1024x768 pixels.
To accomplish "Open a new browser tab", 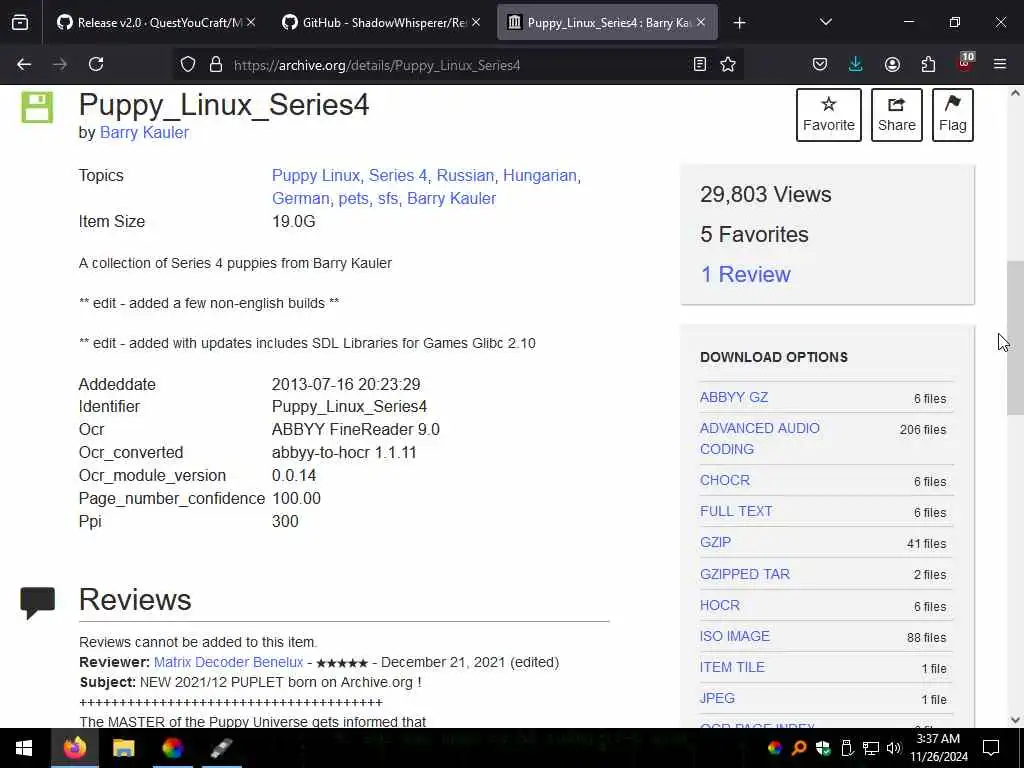I will [x=739, y=23].
